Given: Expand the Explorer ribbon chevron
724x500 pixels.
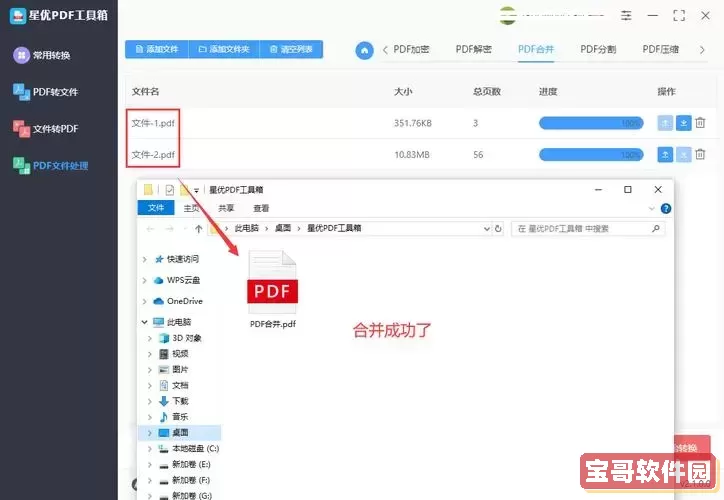Looking at the screenshot, I should 652,209.
